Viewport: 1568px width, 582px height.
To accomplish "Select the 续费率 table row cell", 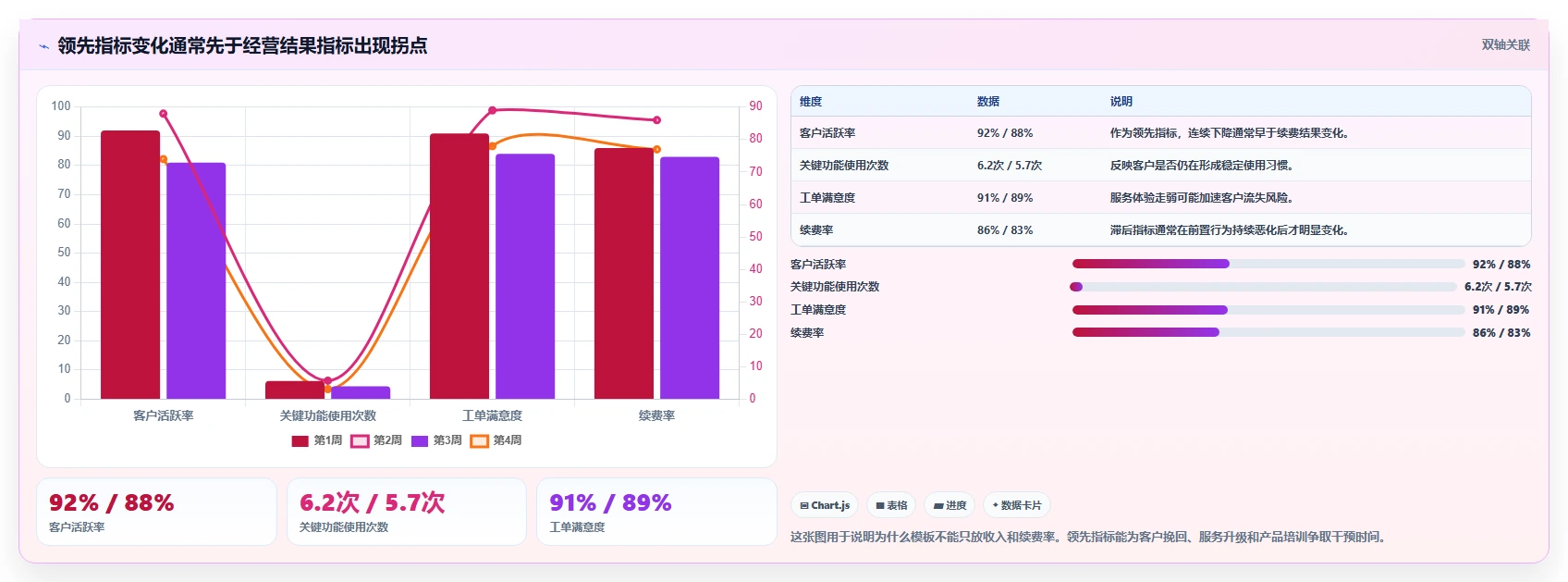I will (816, 230).
